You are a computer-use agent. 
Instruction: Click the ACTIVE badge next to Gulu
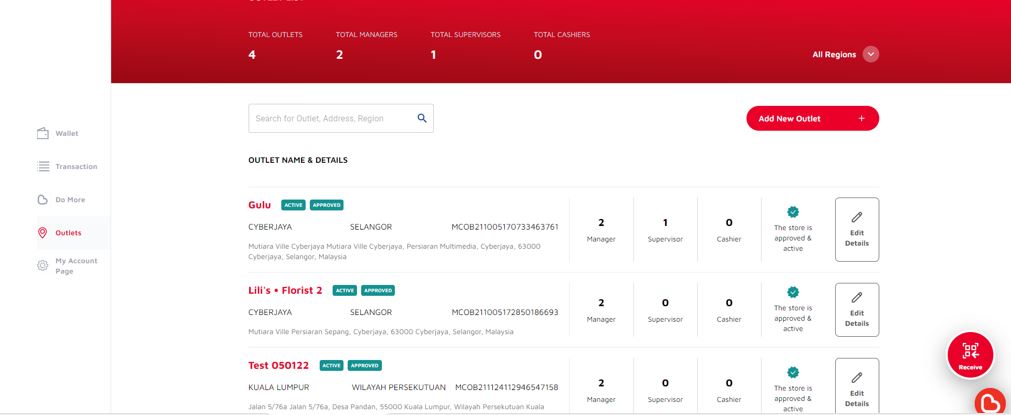point(293,205)
